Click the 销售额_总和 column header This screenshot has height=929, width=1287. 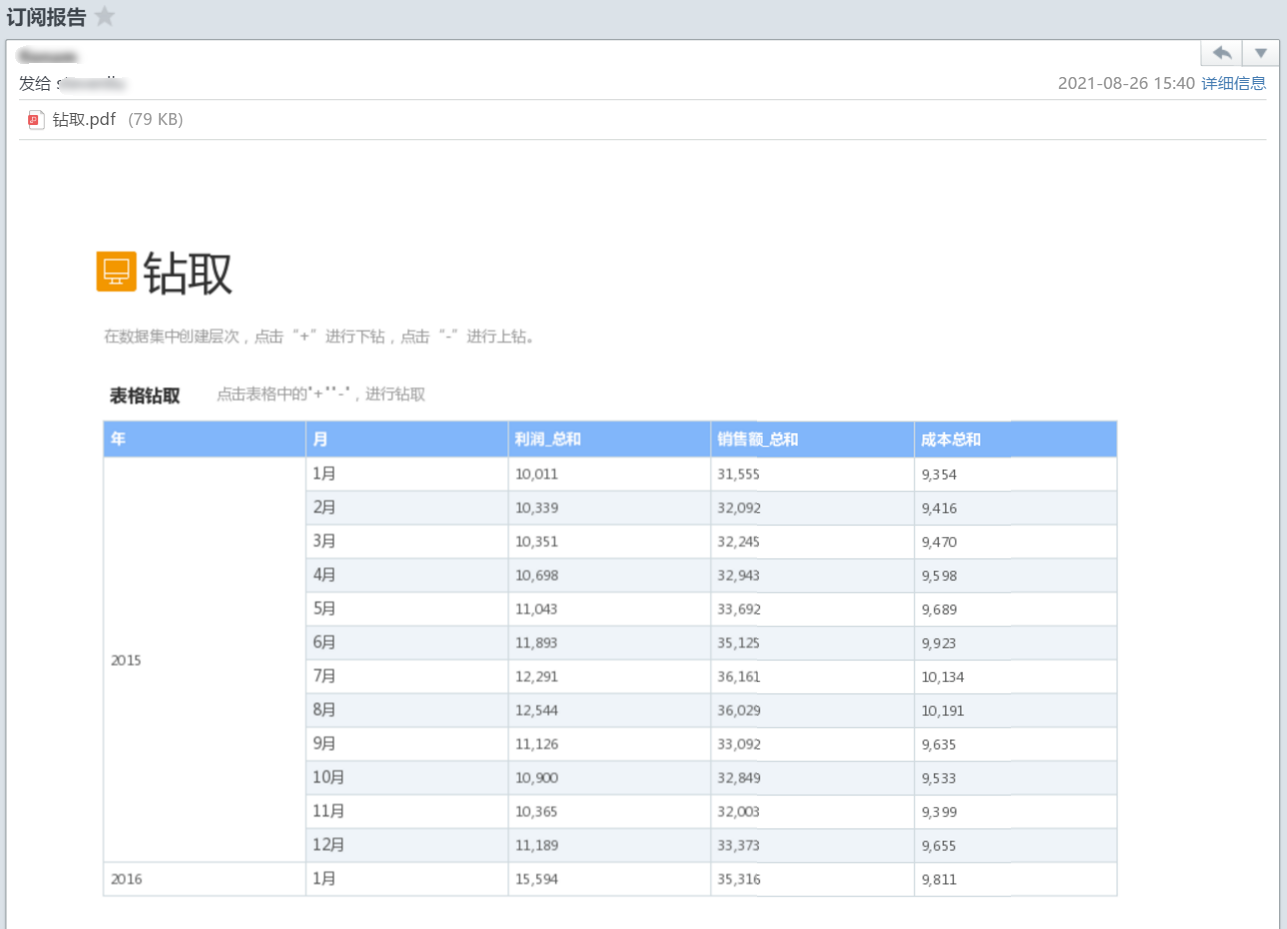click(757, 439)
